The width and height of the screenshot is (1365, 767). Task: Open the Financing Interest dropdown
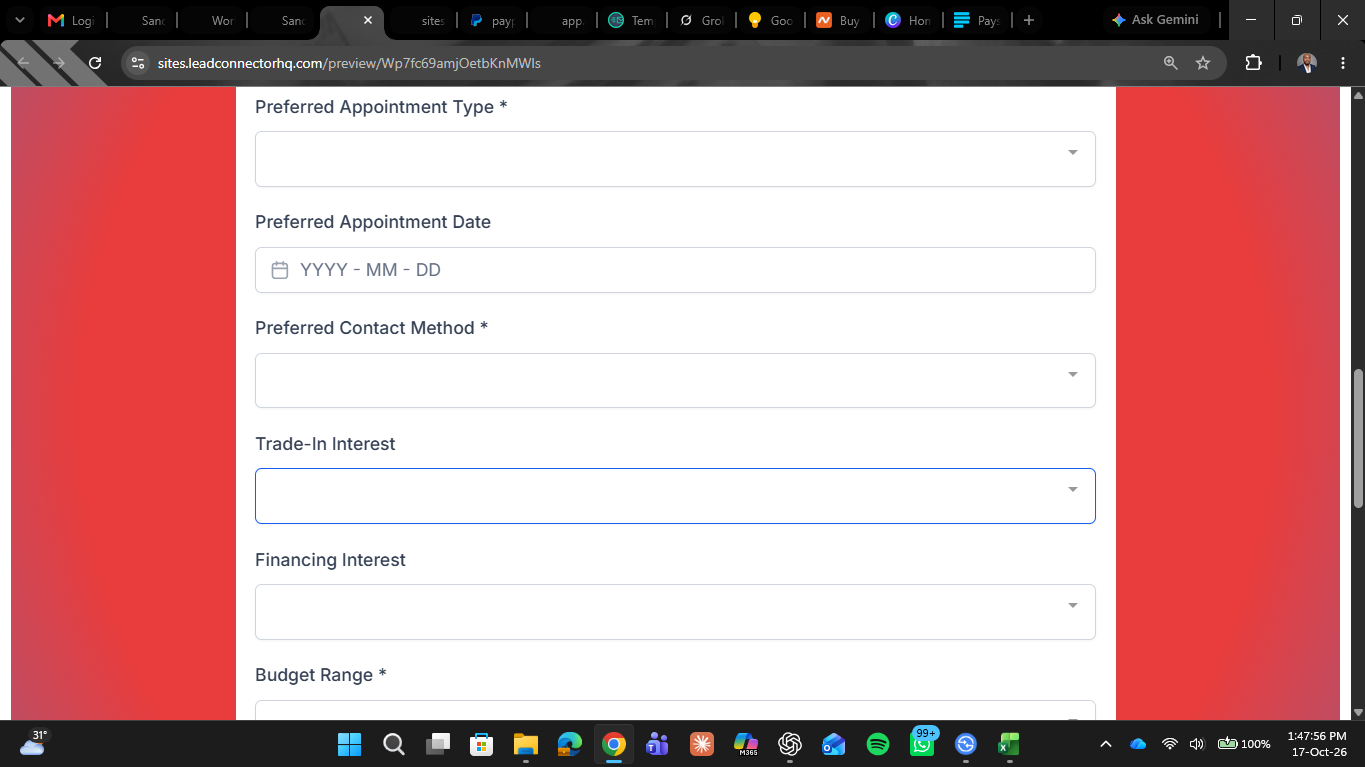675,612
